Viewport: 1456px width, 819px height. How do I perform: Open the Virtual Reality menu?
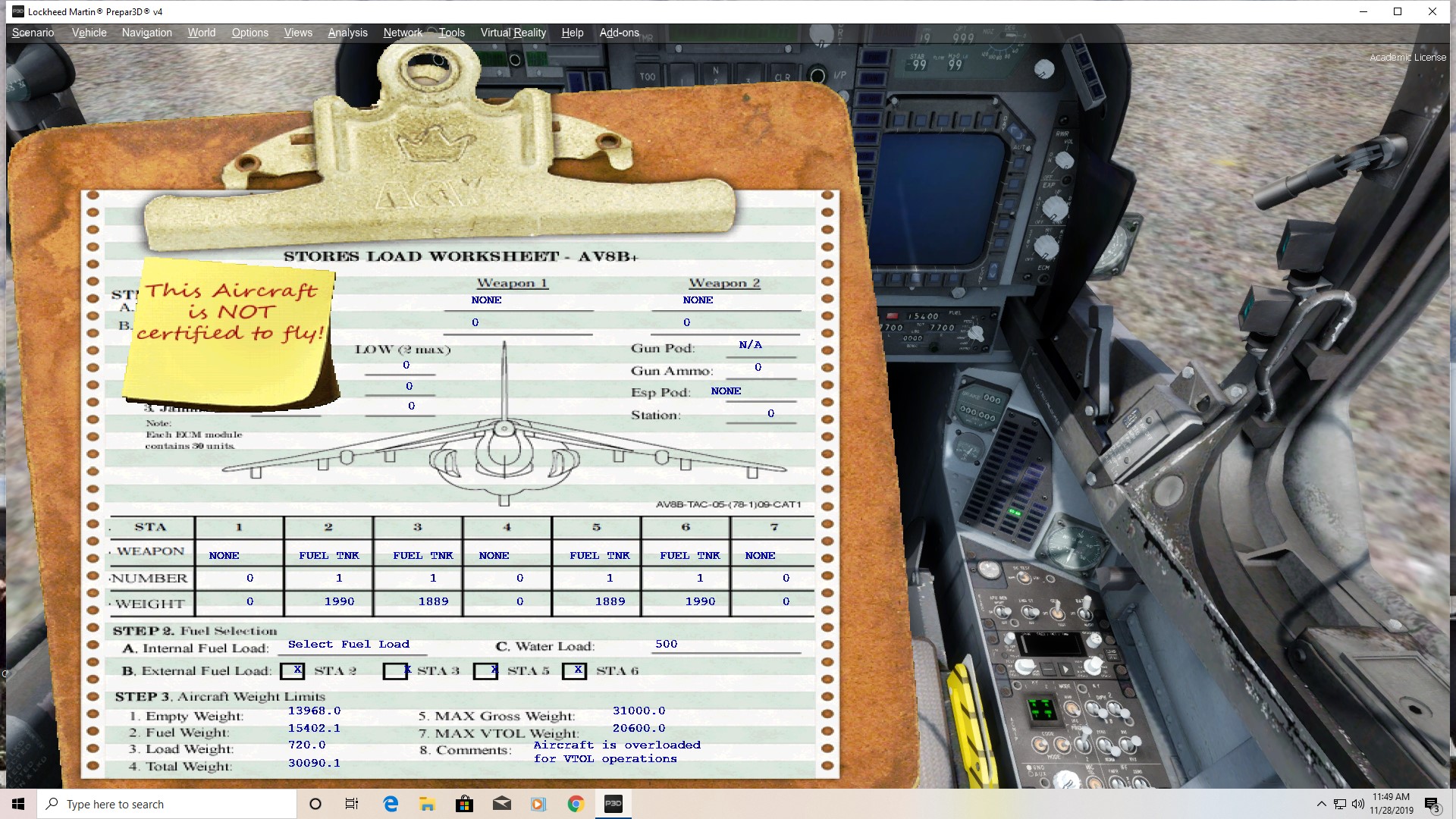(513, 33)
